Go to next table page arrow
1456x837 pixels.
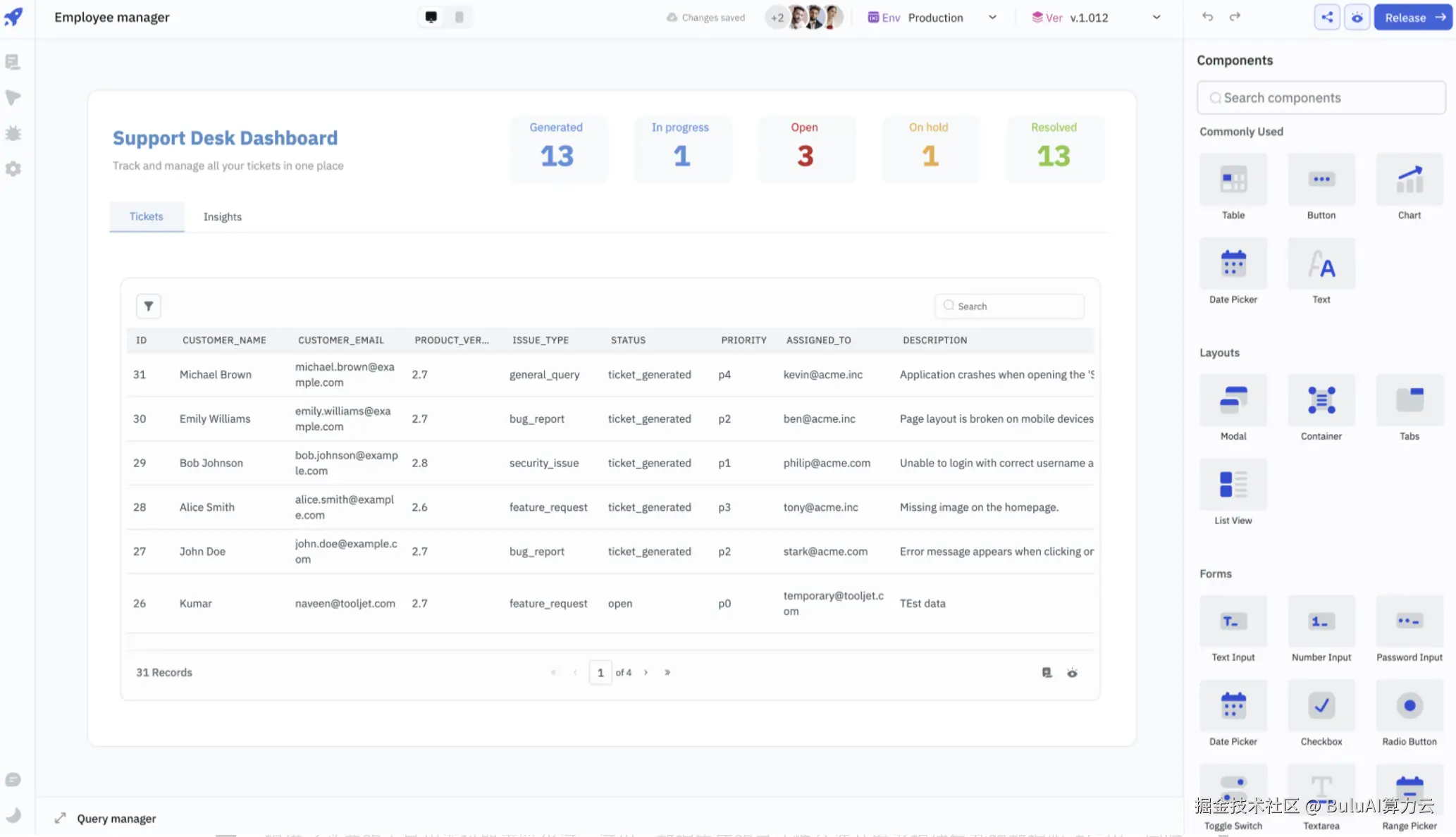[x=646, y=672]
